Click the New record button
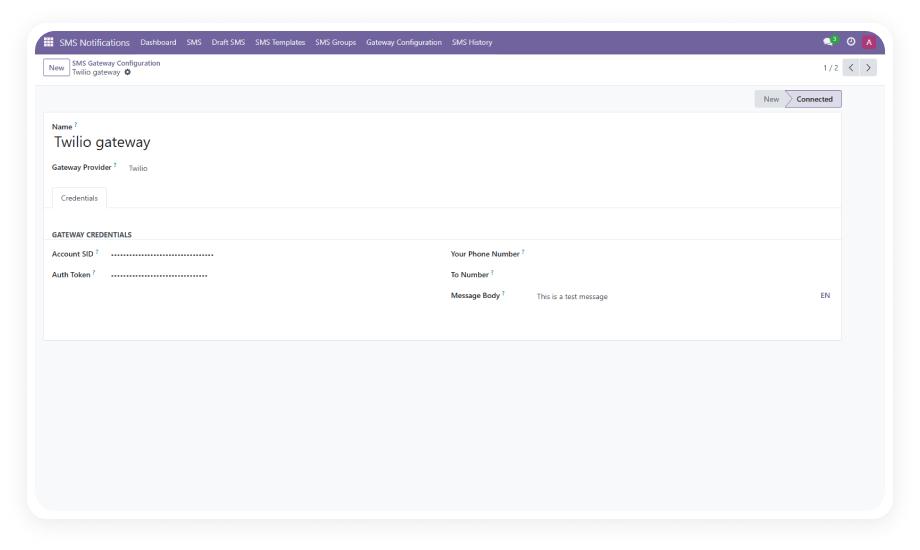Viewport: 920px width, 550px height. pyautogui.click(x=56, y=68)
